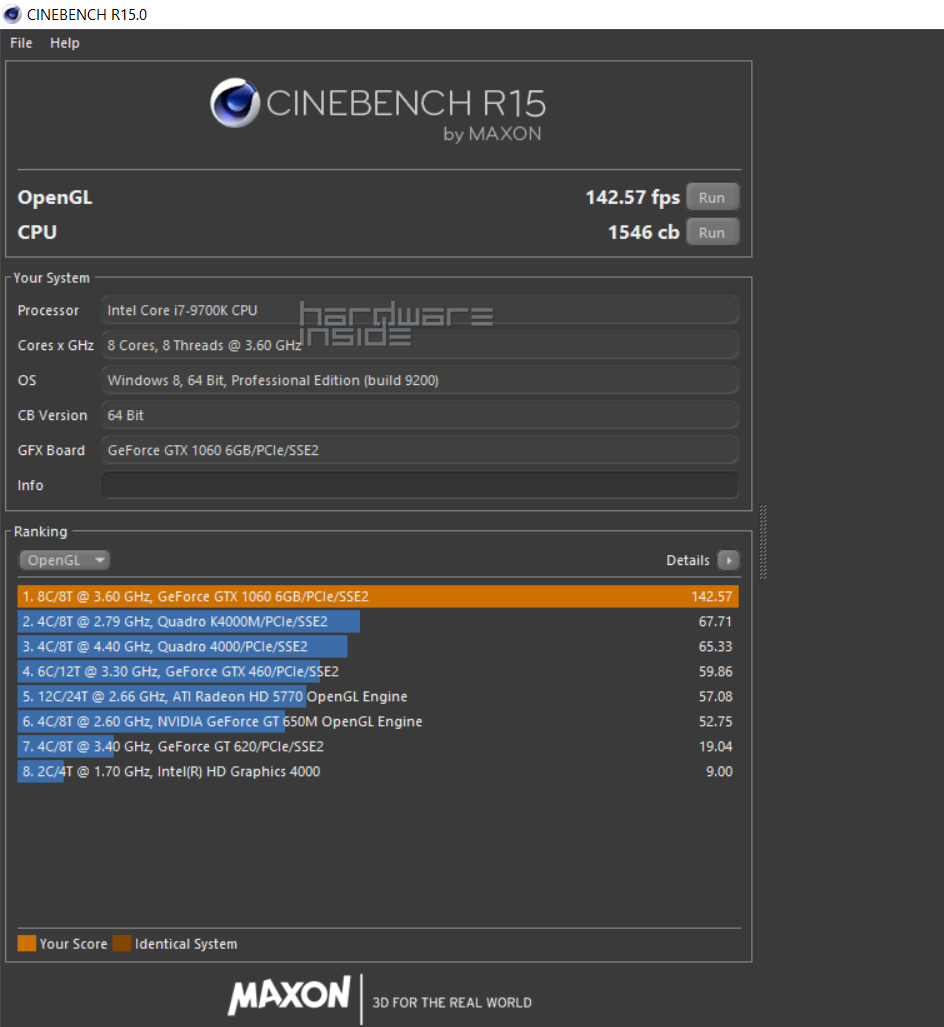Open the Help menu

click(64, 43)
